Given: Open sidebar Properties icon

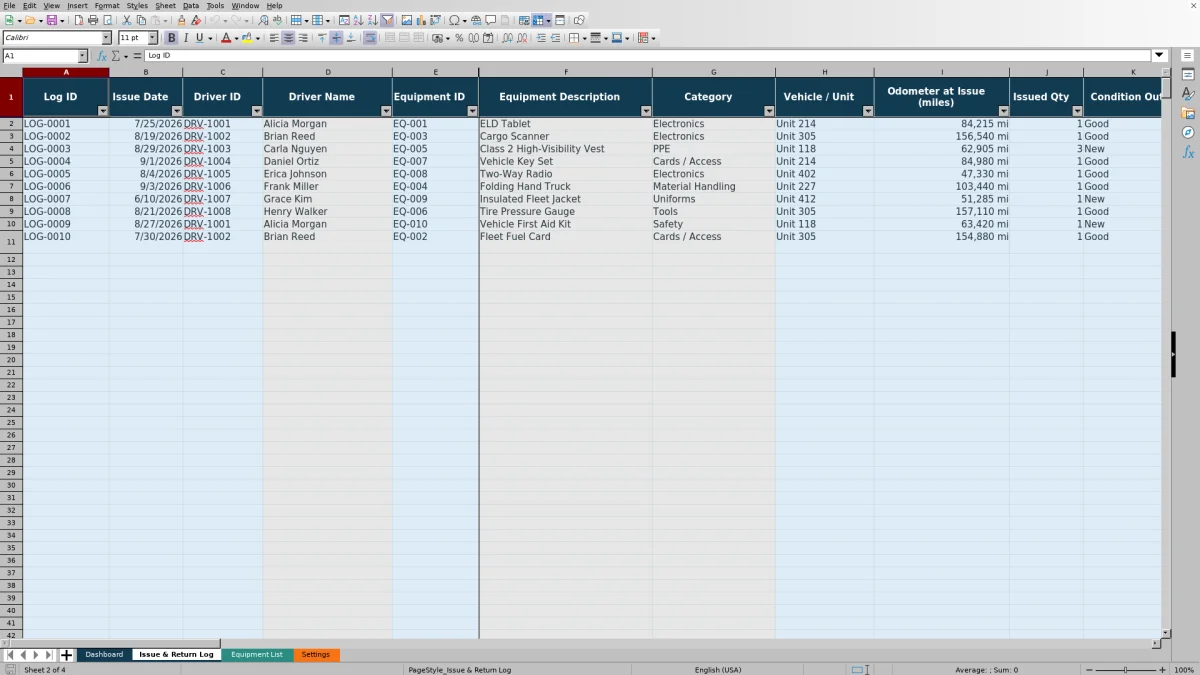Looking at the screenshot, I should [x=1188, y=75].
